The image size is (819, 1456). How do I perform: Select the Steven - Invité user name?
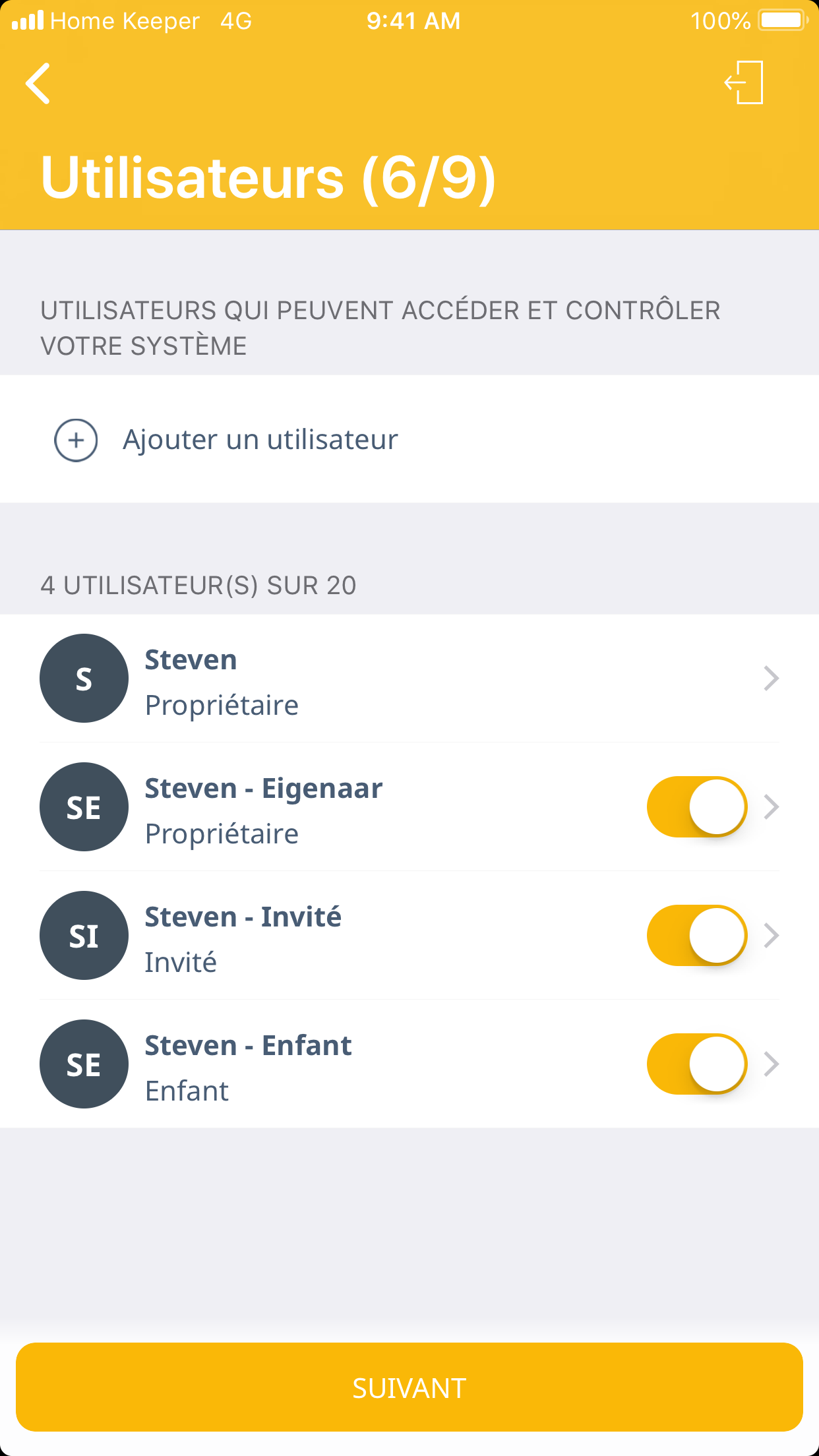pyautogui.click(x=243, y=917)
